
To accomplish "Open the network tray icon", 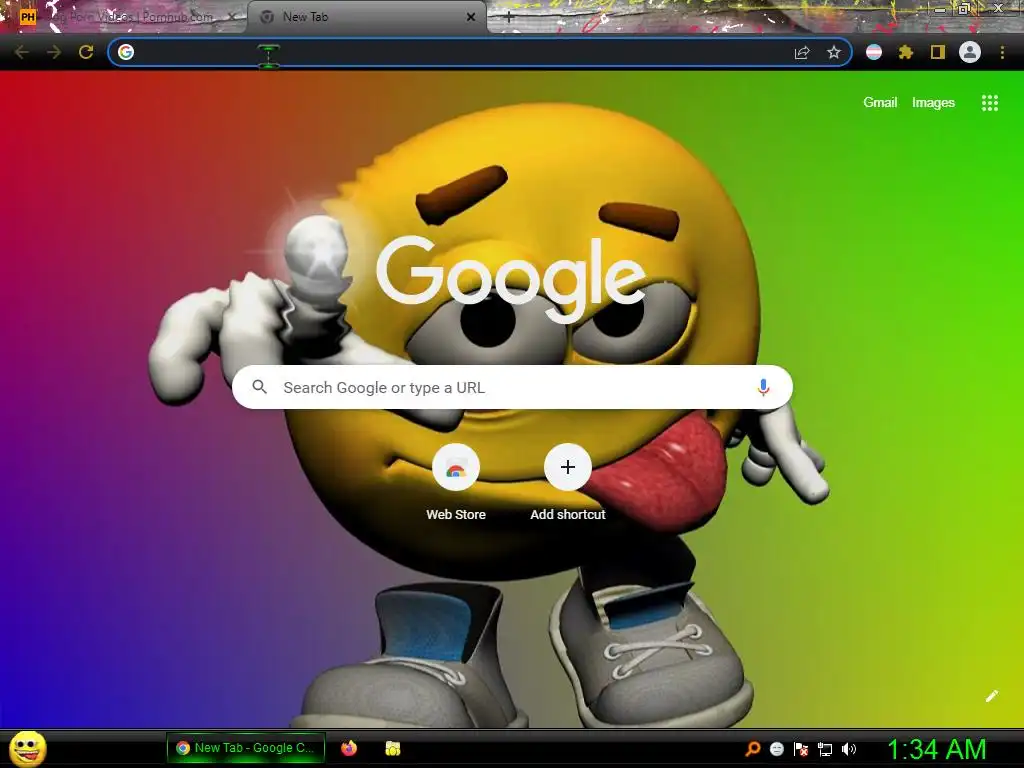I will click(825, 749).
